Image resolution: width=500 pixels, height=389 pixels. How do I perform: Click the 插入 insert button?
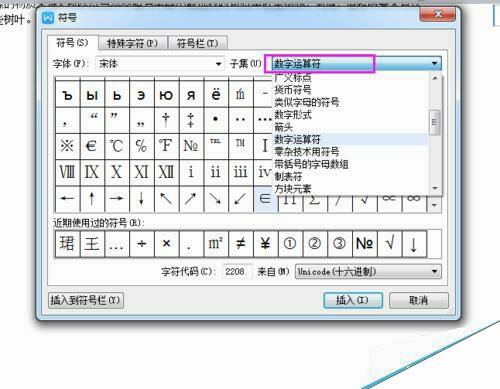click(x=353, y=300)
